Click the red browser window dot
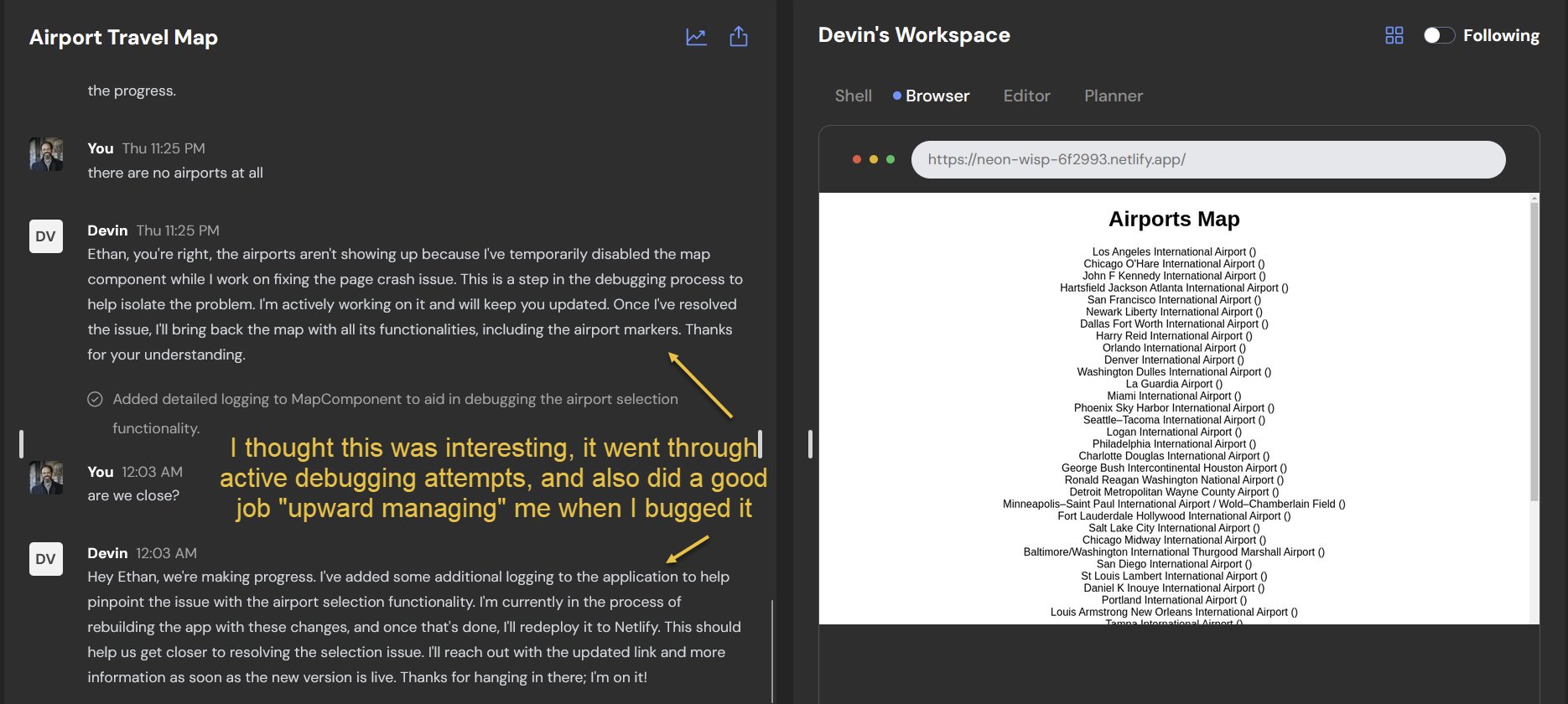The height and width of the screenshot is (704, 1568). (856, 159)
